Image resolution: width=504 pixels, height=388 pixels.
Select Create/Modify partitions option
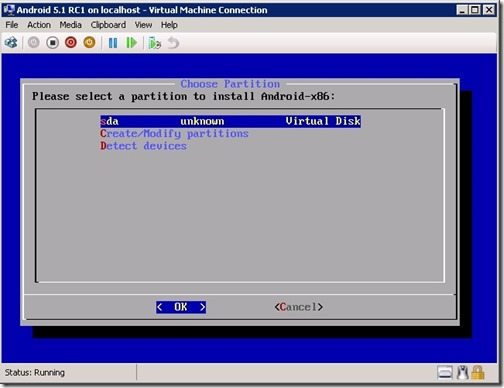click(174, 134)
